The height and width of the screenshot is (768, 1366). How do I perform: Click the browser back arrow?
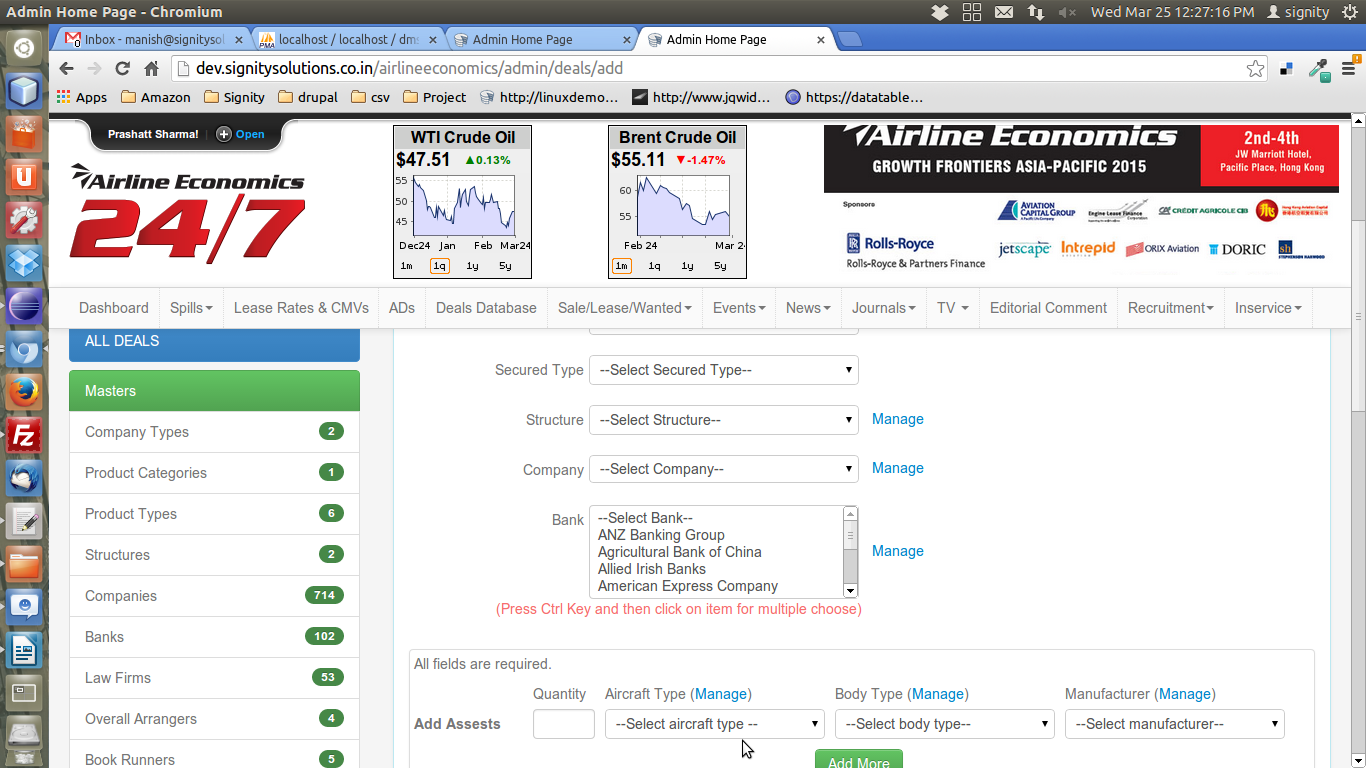[66, 69]
